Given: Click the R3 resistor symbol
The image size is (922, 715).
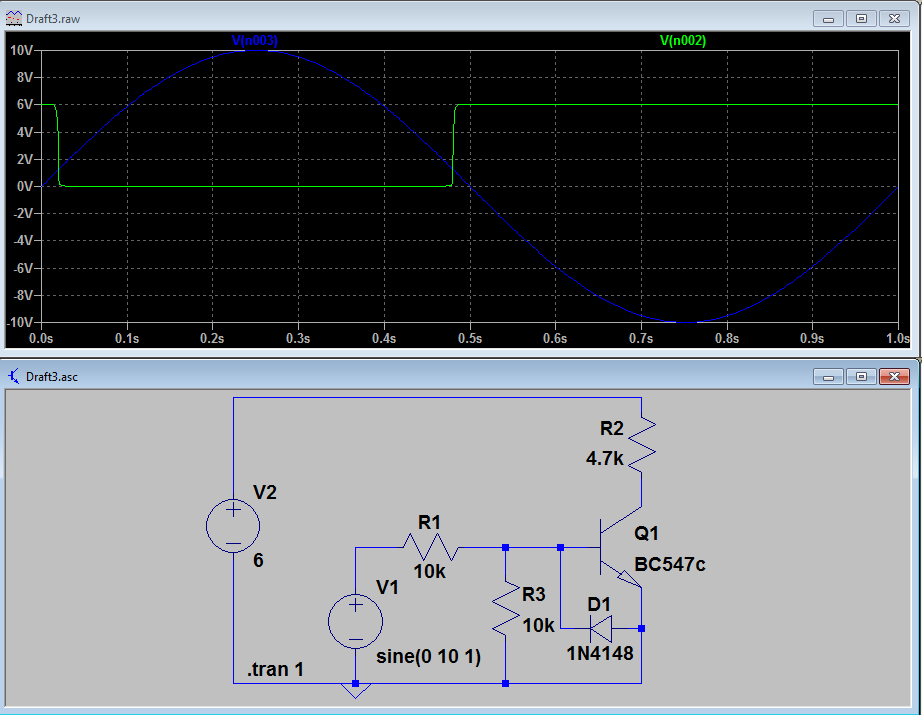Looking at the screenshot, I should click(506, 608).
